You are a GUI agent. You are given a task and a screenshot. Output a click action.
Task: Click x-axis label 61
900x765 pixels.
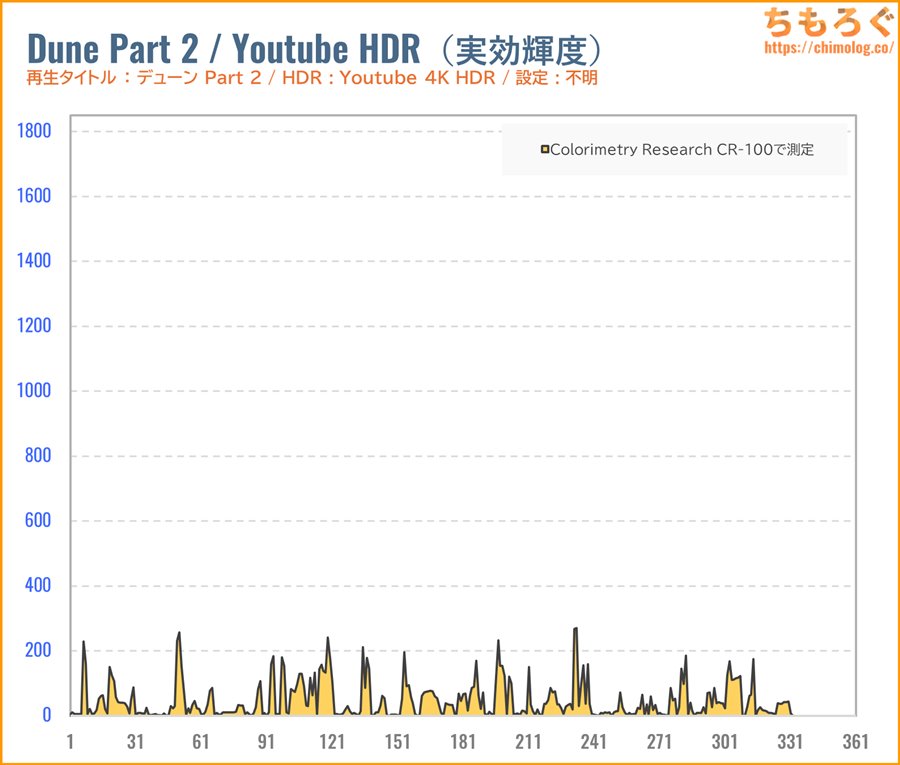201,741
